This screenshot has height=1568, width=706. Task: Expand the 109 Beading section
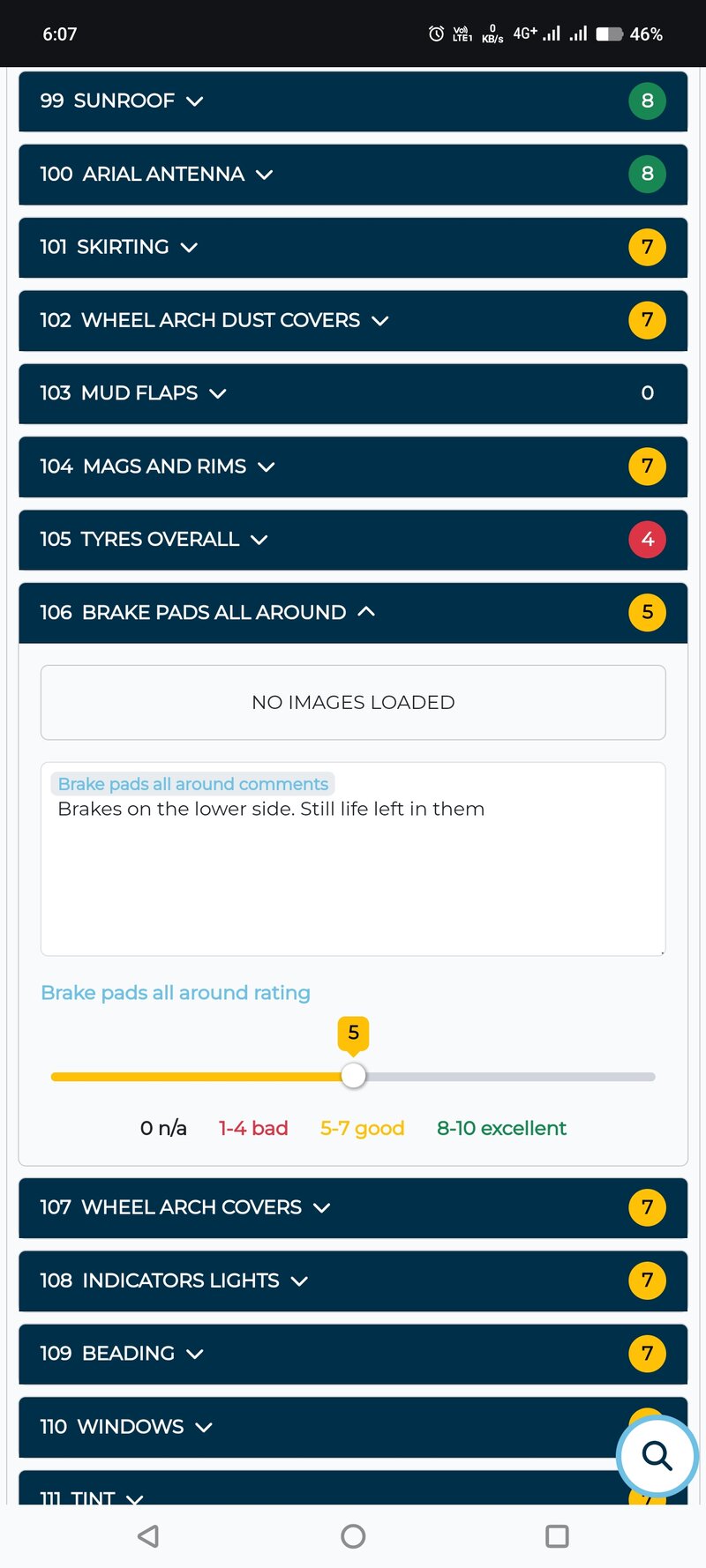point(353,1354)
